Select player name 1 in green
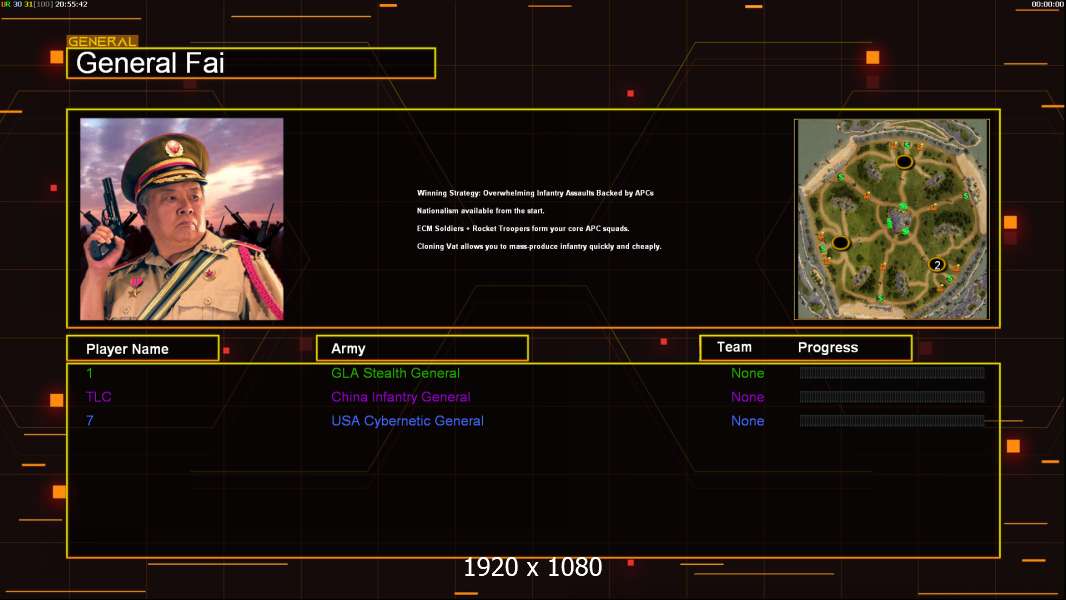 (x=89, y=373)
